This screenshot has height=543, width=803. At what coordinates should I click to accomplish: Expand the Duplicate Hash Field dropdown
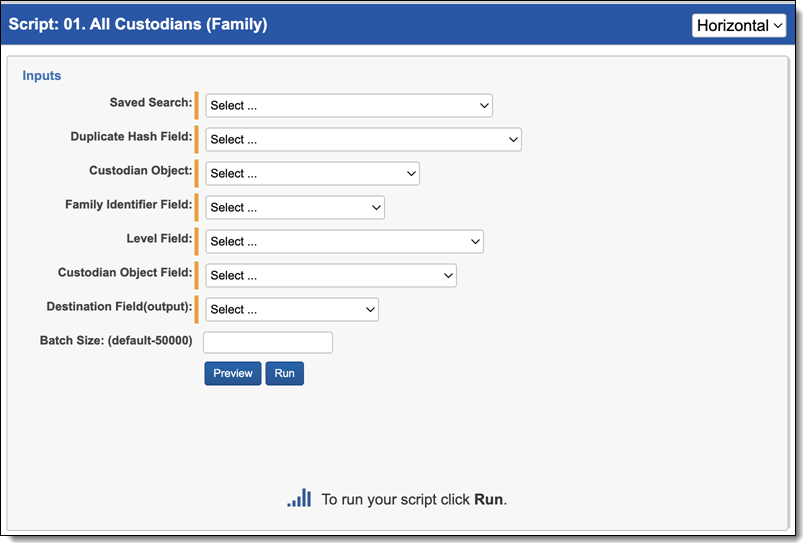(363, 140)
